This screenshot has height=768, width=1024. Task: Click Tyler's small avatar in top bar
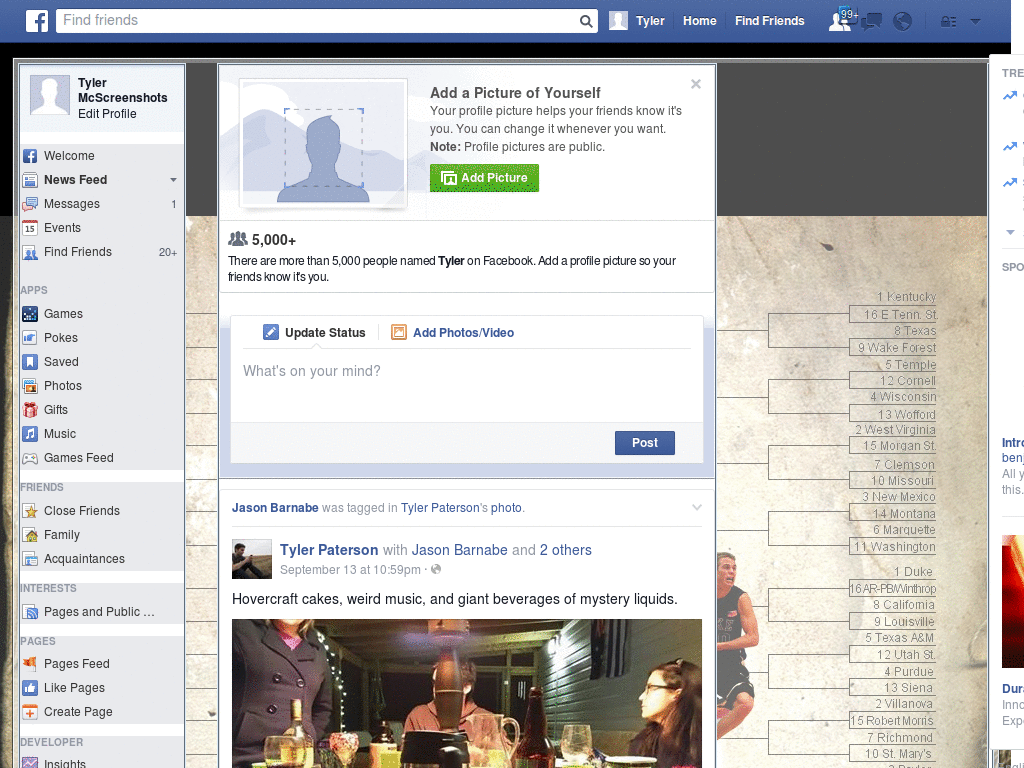[x=618, y=21]
